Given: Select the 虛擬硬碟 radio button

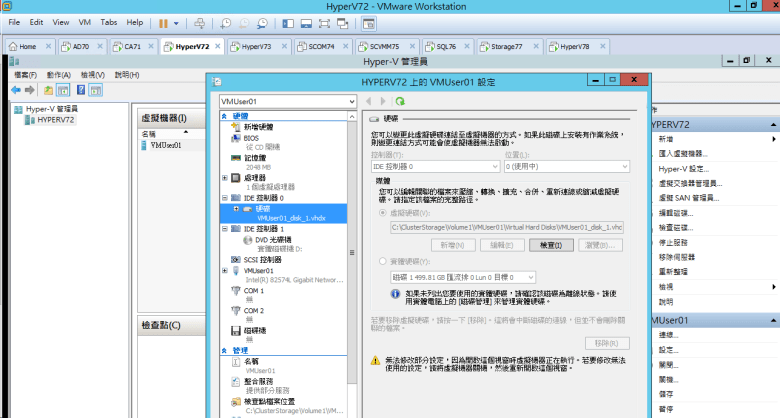Looking at the screenshot, I should click(383, 213).
